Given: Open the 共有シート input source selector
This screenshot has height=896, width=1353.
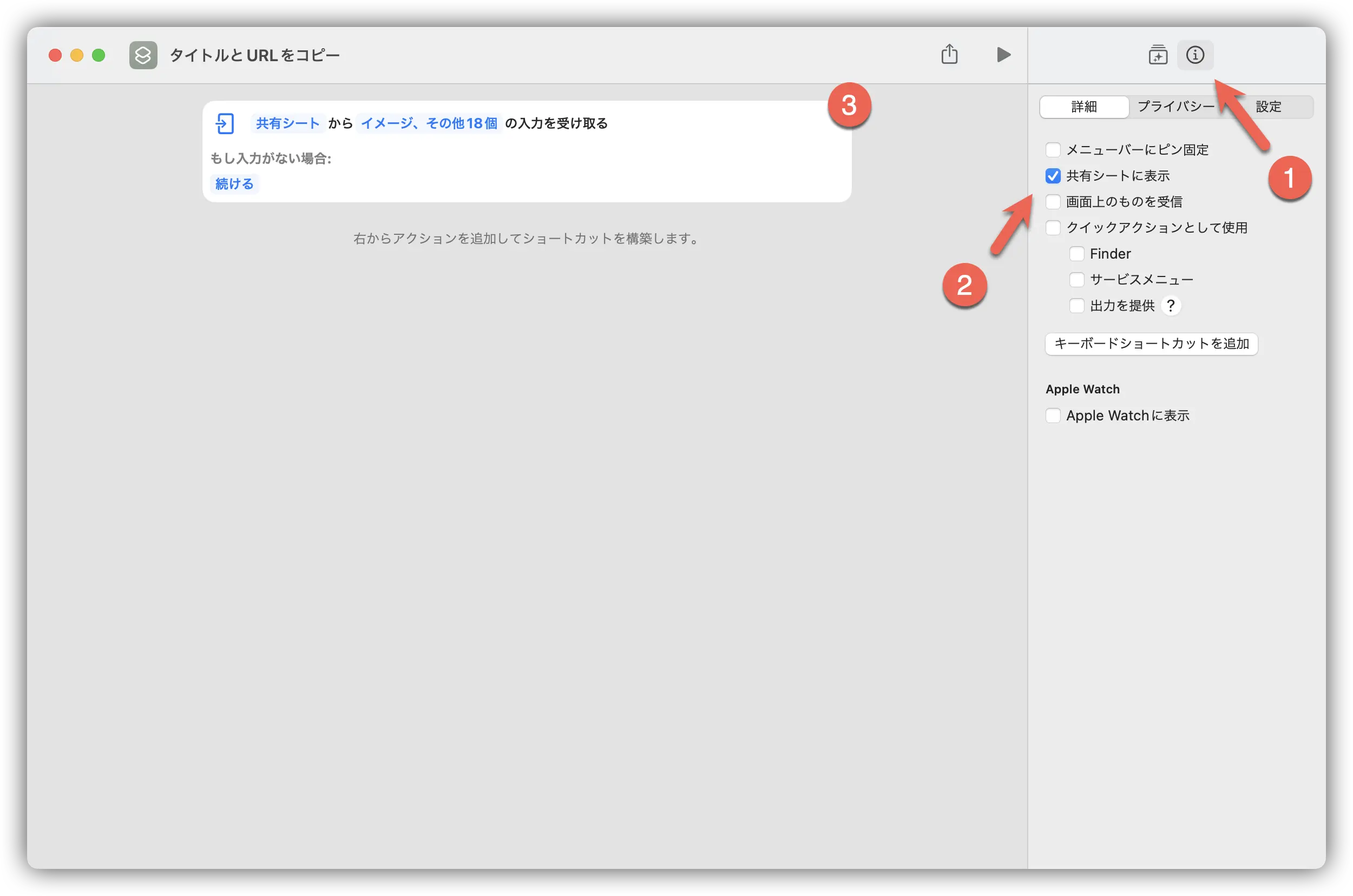Looking at the screenshot, I should pyautogui.click(x=287, y=123).
